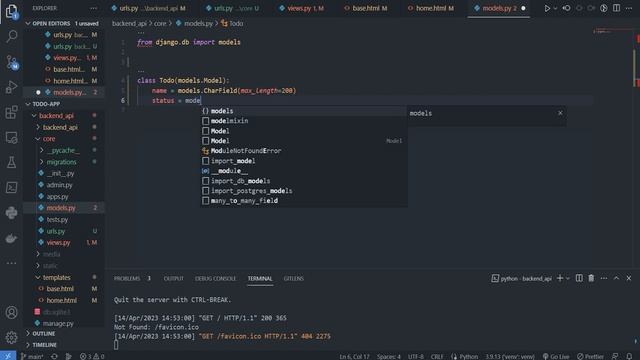Close the bottom panel
This screenshot has height=360, width=640.
pos(629,278)
